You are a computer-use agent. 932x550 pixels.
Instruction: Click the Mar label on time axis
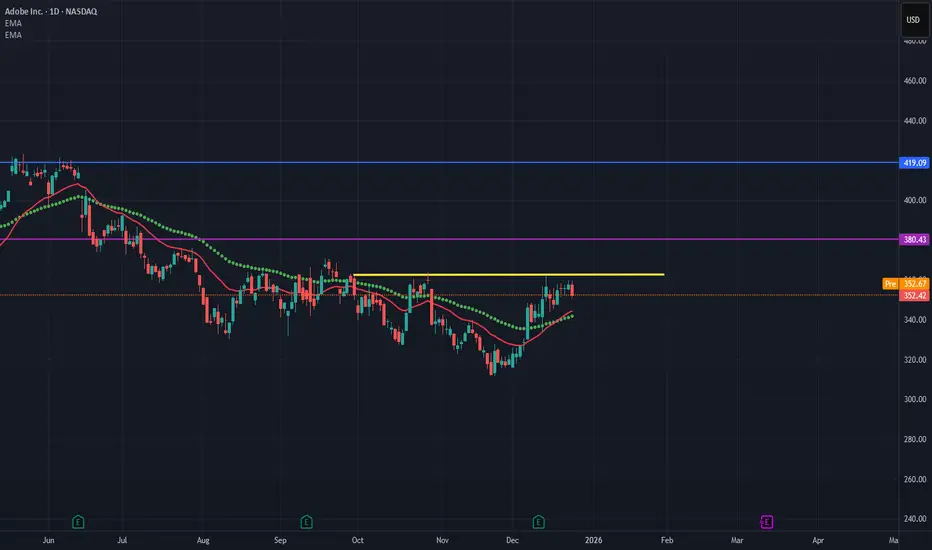pos(737,540)
